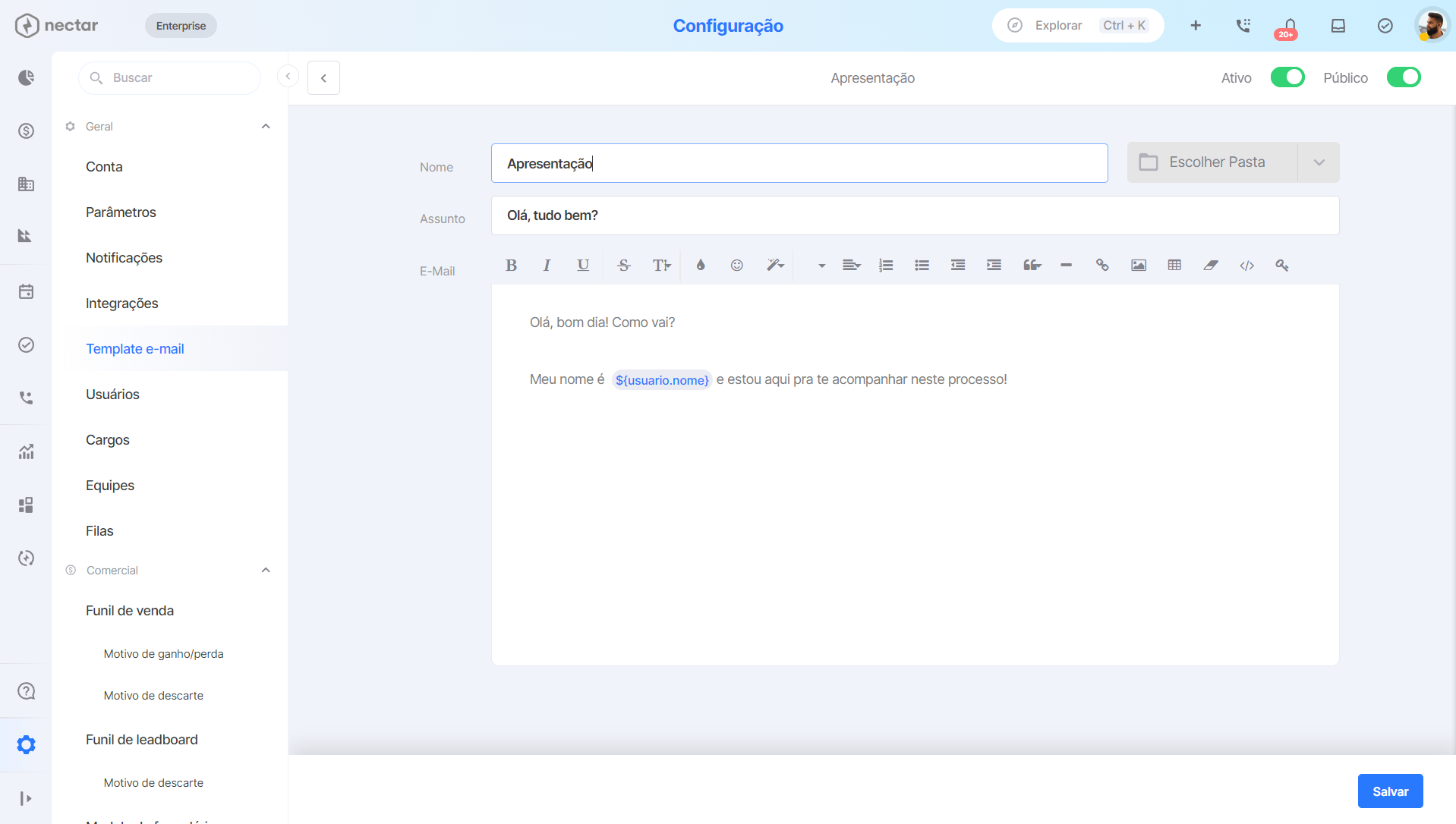Open notifications bell with 20+ badge

(1289, 27)
